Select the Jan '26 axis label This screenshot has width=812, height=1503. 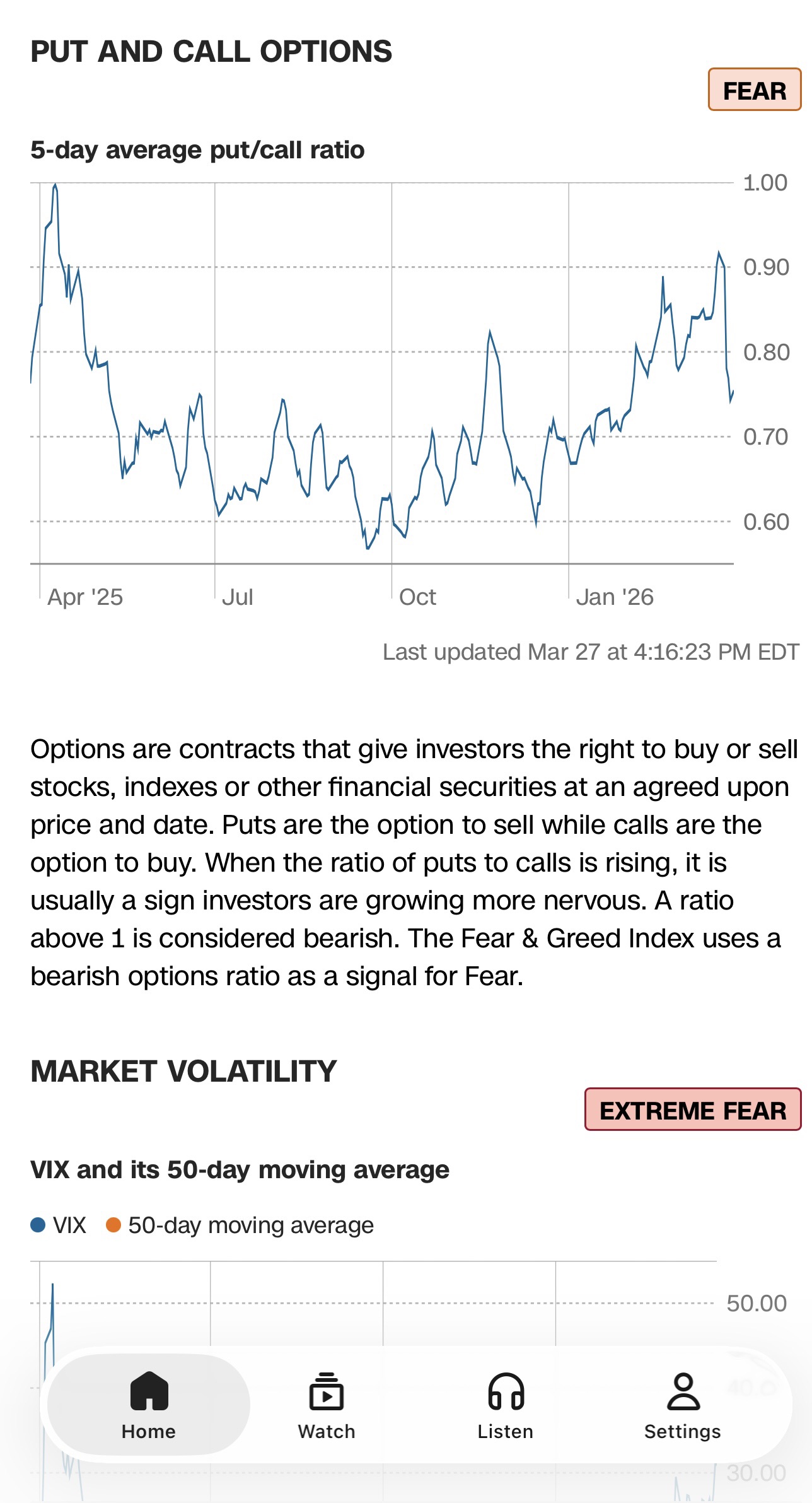[x=615, y=597]
